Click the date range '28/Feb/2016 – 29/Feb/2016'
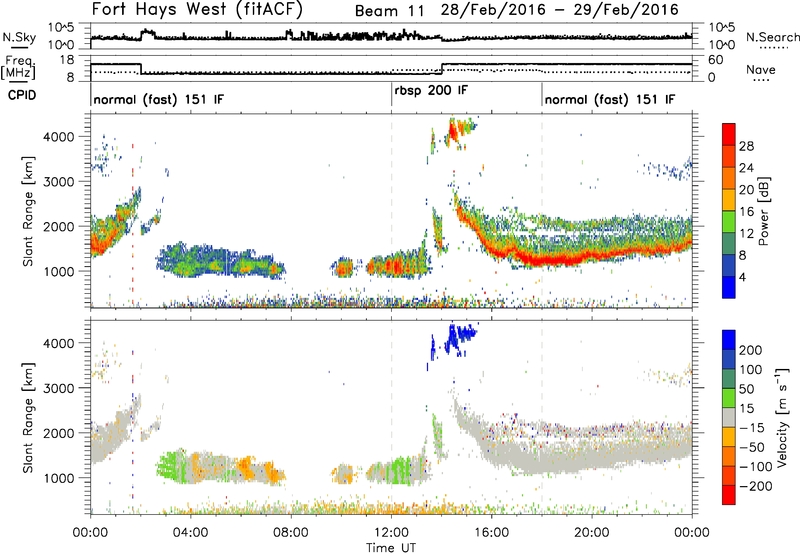This screenshot has width=800, height=554. [560, 10]
